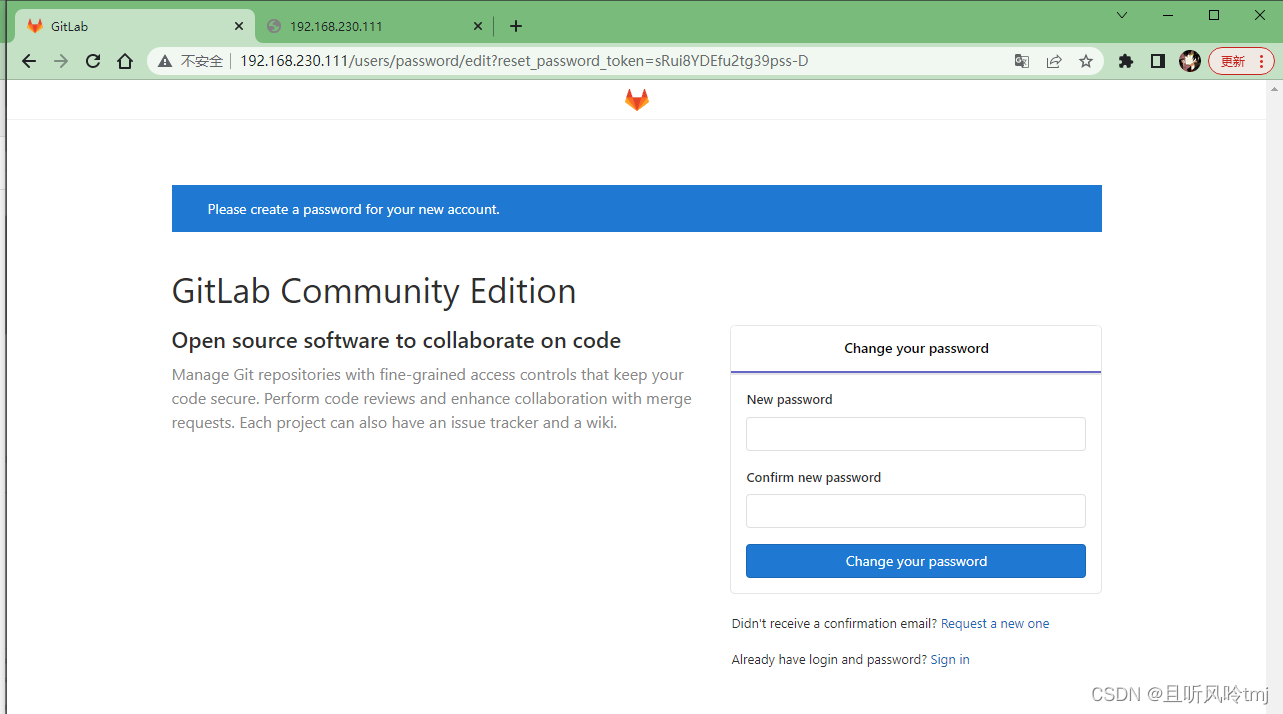The image size is (1283, 714).
Task: Click the red 更新 update button
Action: [1241, 61]
